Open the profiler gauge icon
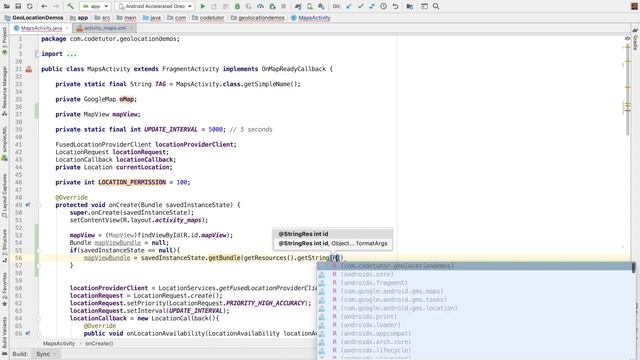 [x=260, y=6]
